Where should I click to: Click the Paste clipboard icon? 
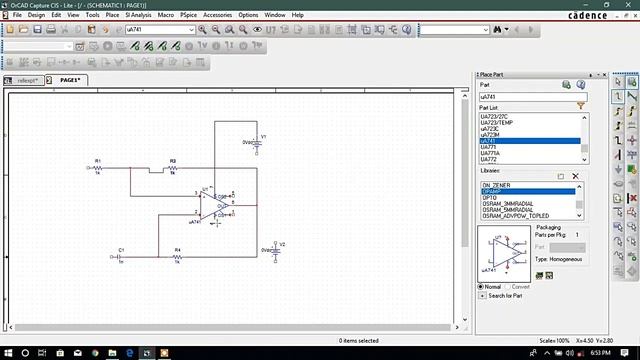pos(91,29)
